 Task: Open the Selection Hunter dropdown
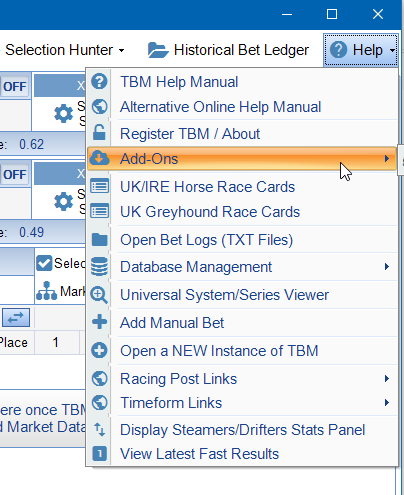coord(65,50)
